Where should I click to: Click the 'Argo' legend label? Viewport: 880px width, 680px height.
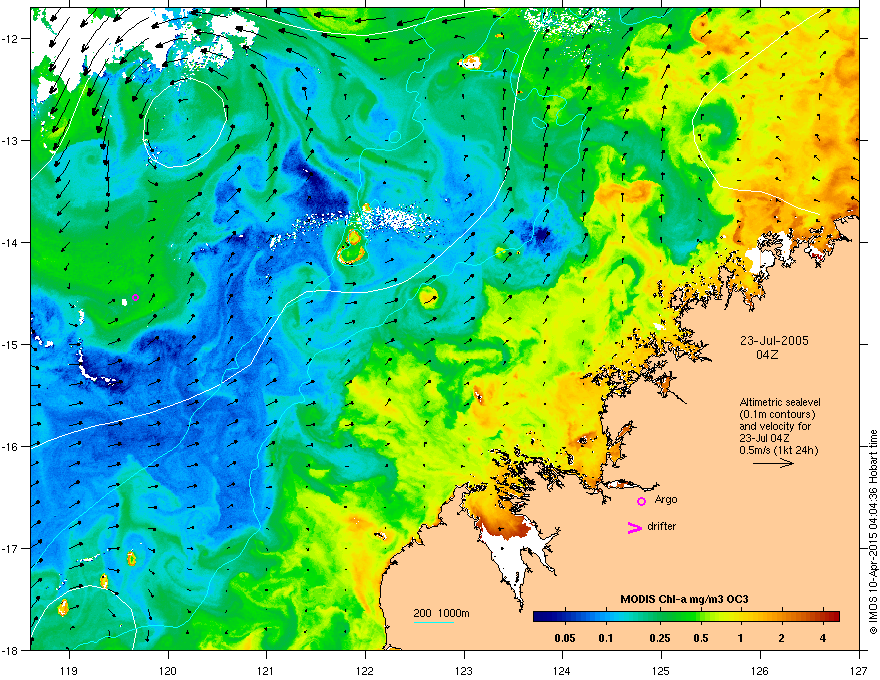coord(666,499)
